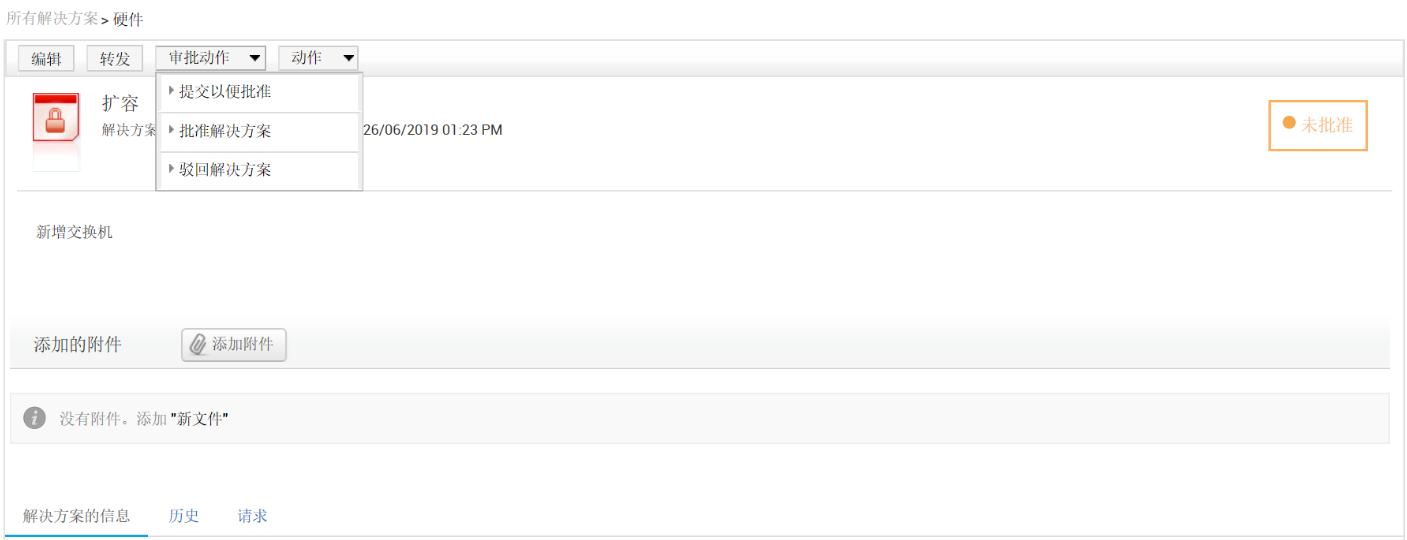Viewport: 1407px width, 540px height.
Task: Select 驳回解决方案 in the dropdown
Action: click(225, 170)
